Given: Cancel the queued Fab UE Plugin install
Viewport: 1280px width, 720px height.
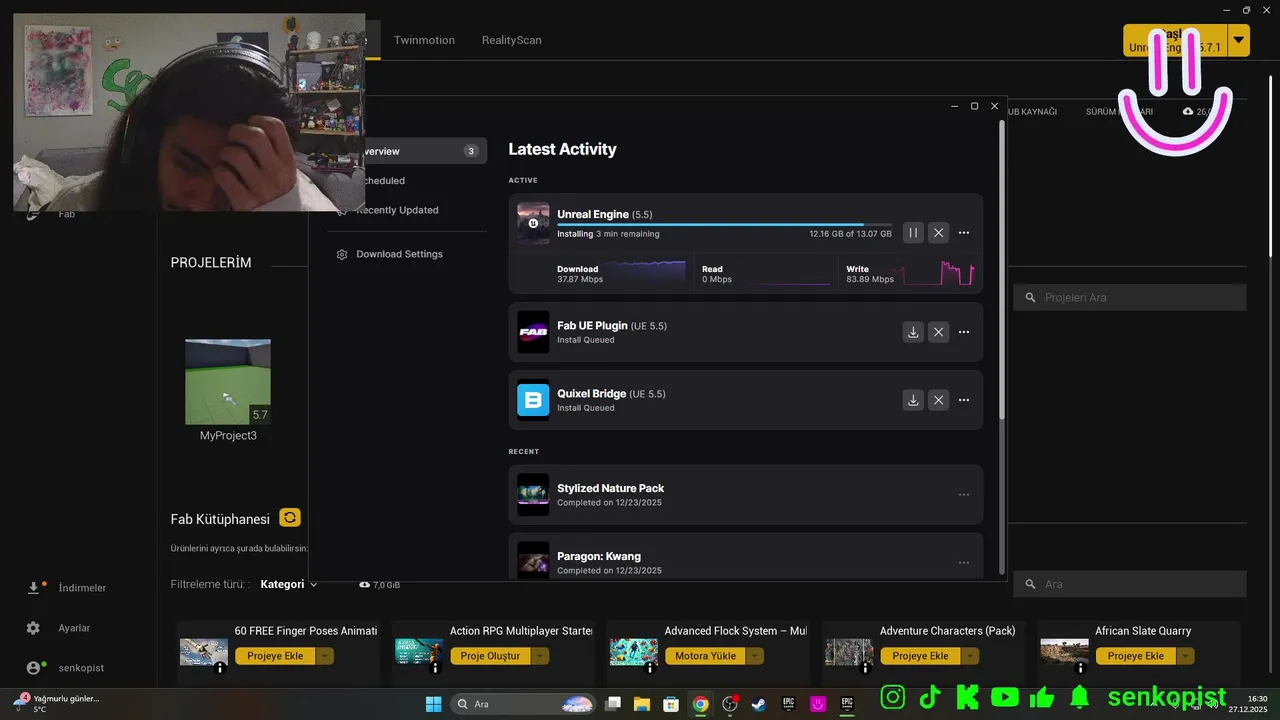Looking at the screenshot, I should (x=938, y=332).
